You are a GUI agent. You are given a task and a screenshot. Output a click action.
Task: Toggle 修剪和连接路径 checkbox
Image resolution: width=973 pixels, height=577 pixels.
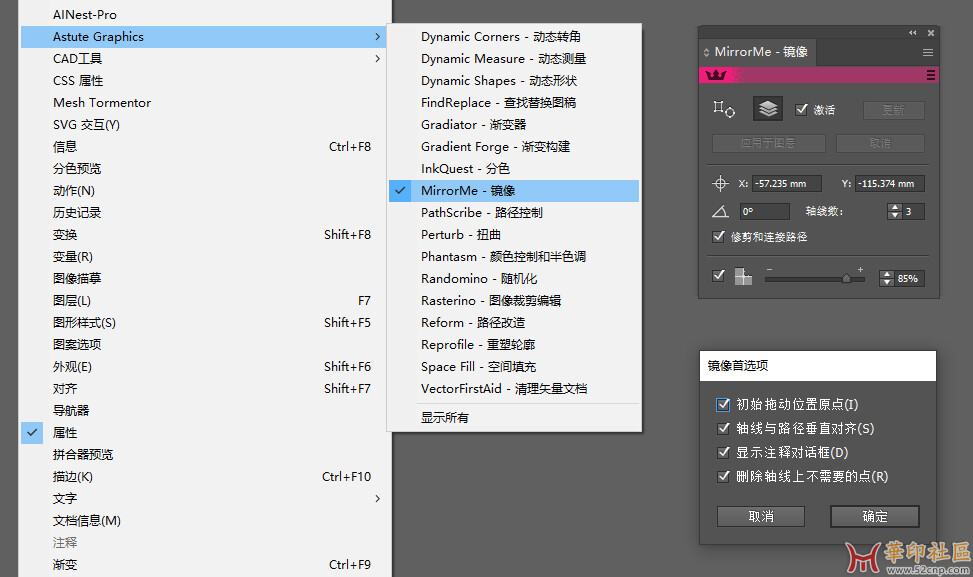719,236
